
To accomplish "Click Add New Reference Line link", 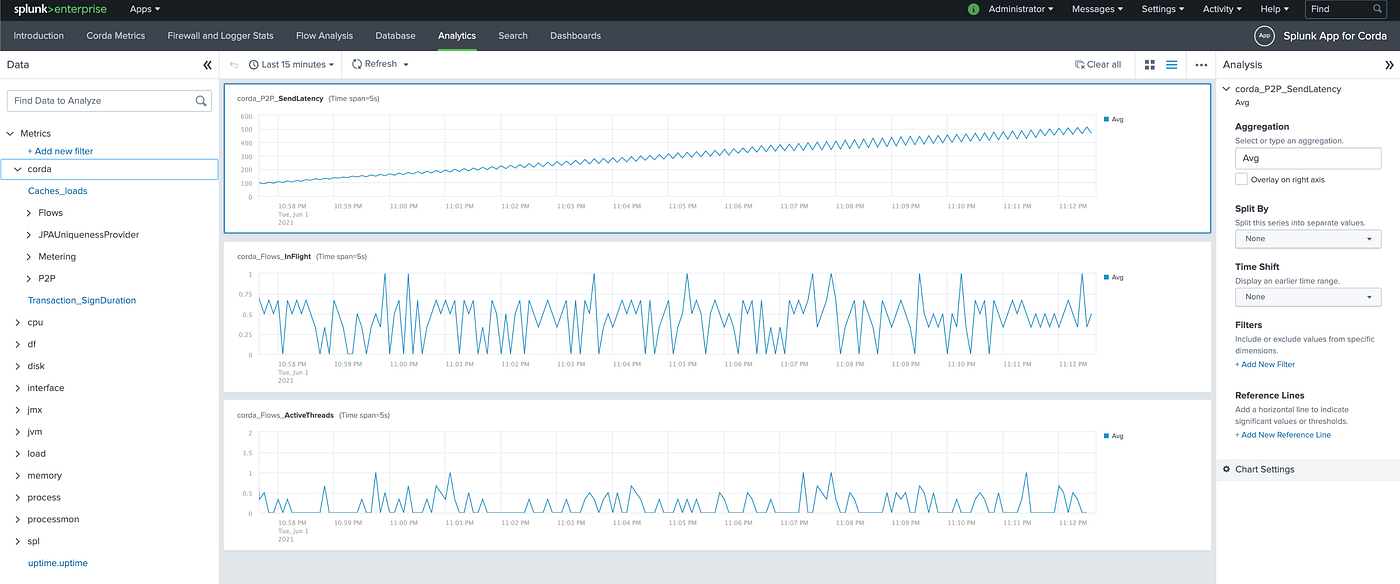I will [x=1283, y=435].
